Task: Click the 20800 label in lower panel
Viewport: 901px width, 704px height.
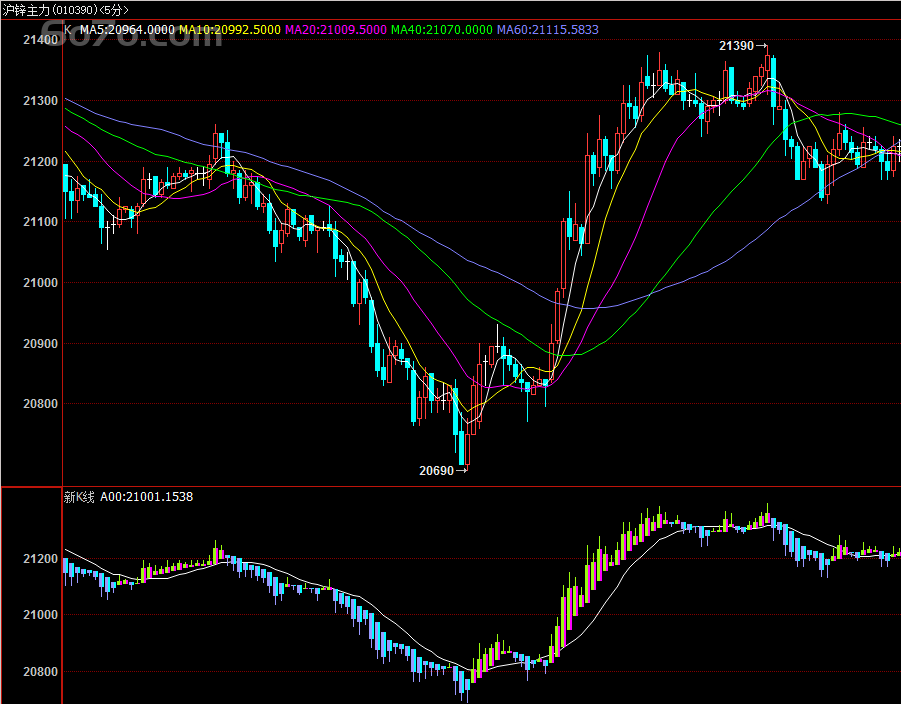Action: [40, 671]
